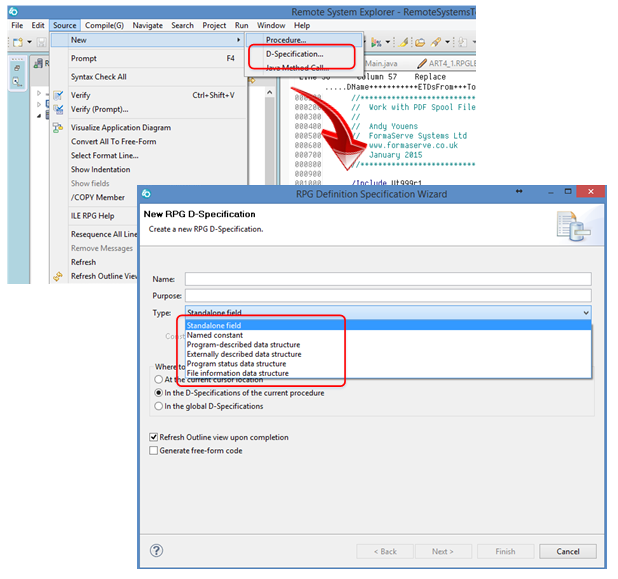Pick File information data structure option
The height and width of the screenshot is (579, 618).
[x=236, y=373]
